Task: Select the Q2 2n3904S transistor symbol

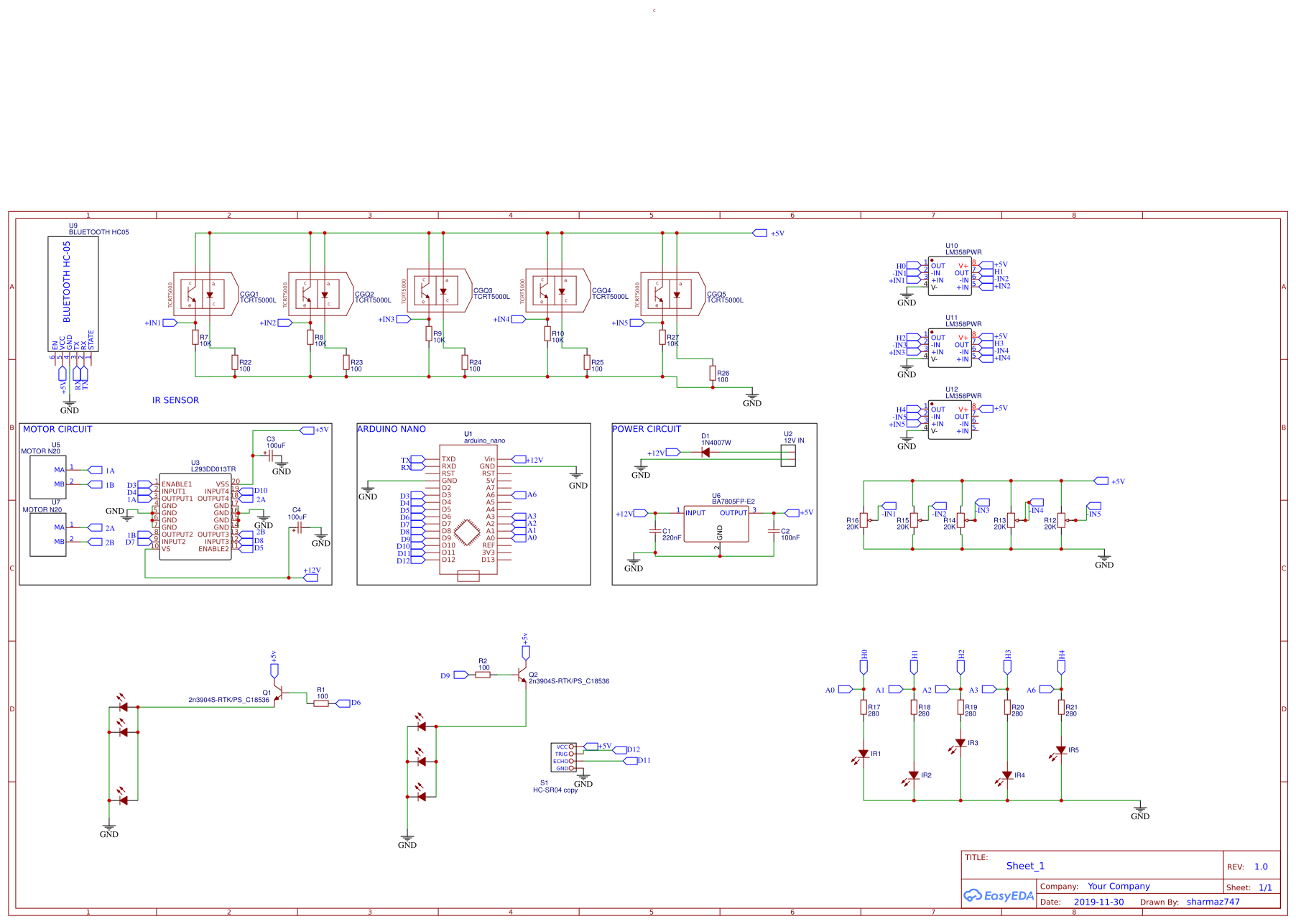Action: point(520,675)
